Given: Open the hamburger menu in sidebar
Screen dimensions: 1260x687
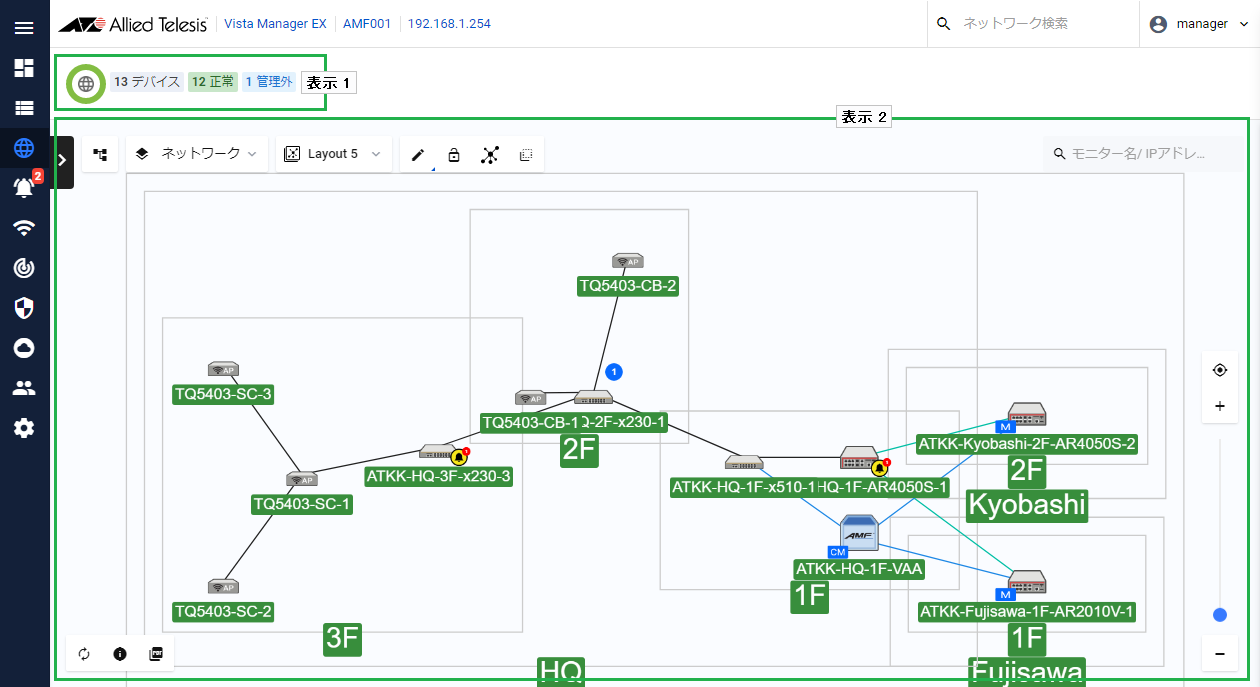Looking at the screenshot, I should [x=24, y=28].
